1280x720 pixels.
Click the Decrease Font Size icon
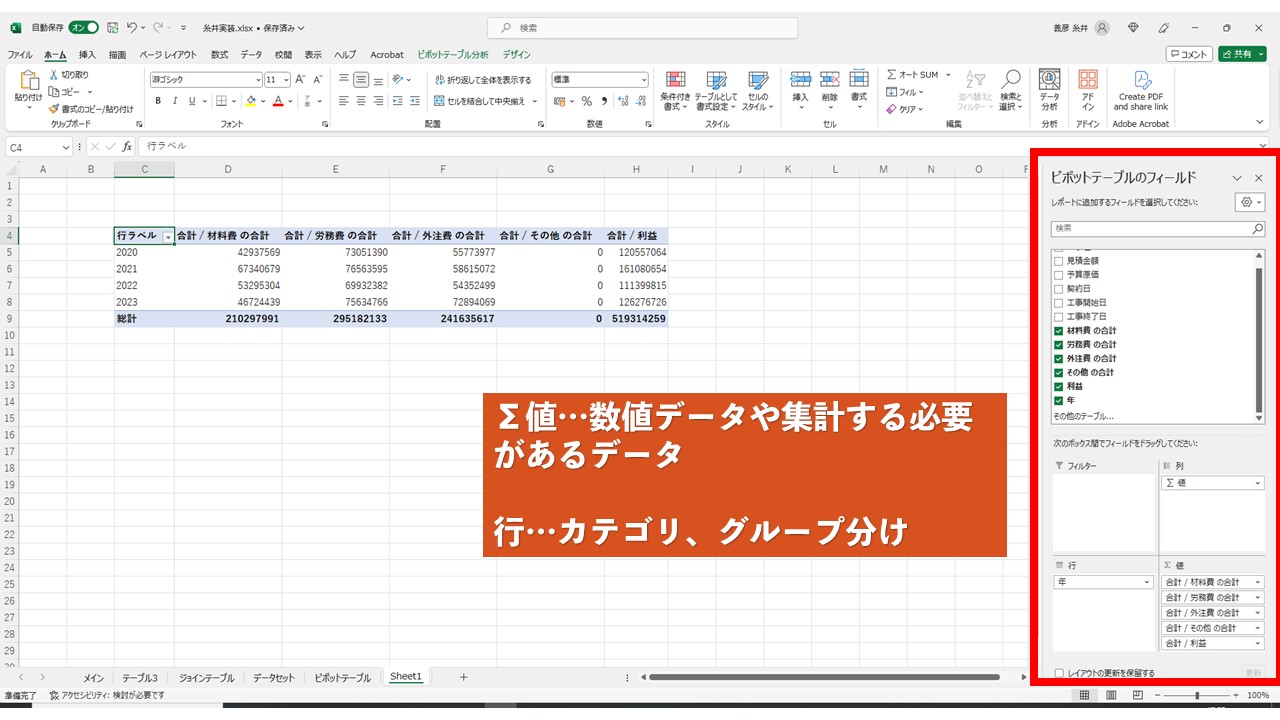pos(318,79)
